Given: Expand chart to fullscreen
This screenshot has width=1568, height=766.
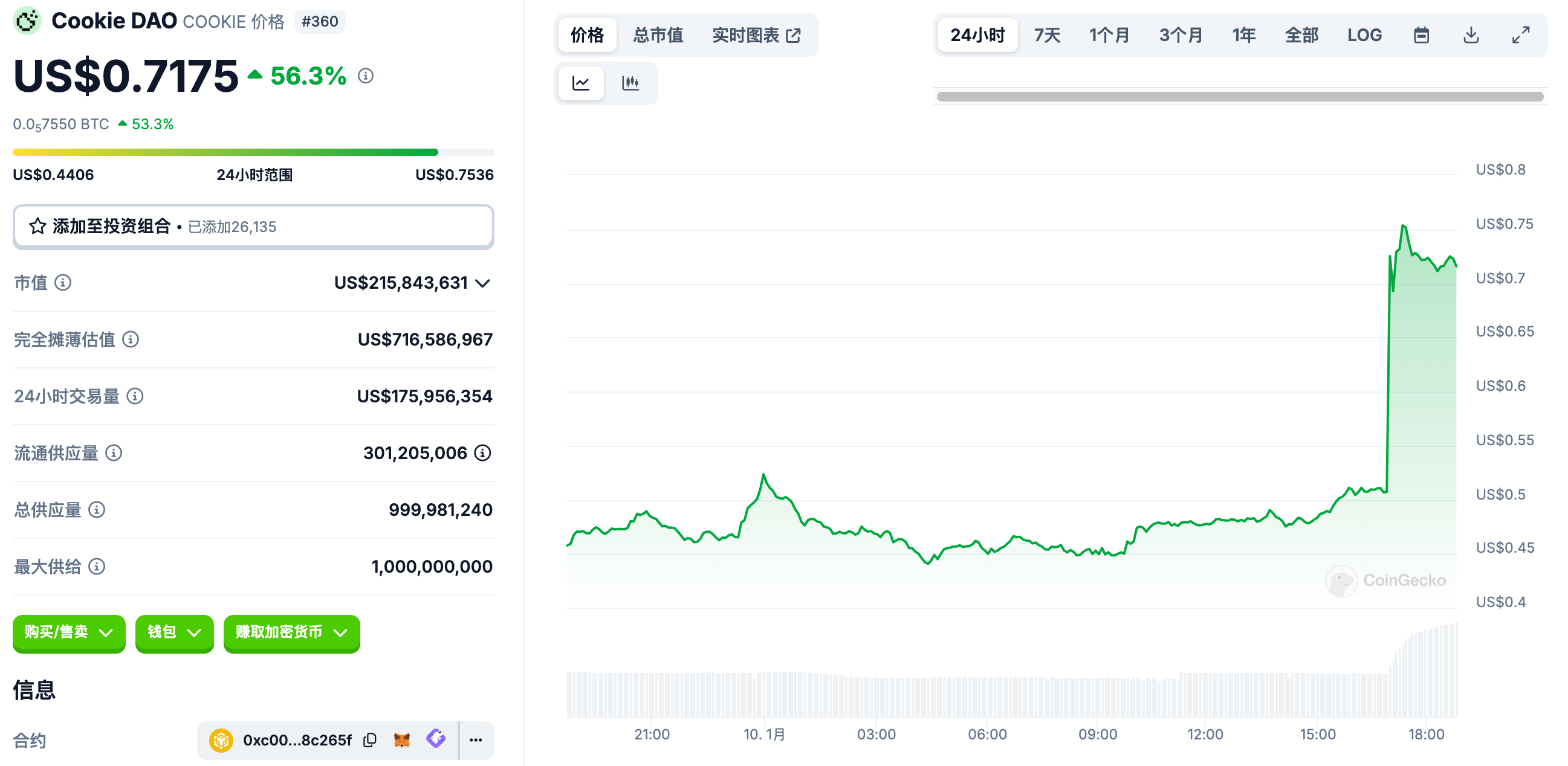Looking at the screenshot, I should click(1520, 35).
